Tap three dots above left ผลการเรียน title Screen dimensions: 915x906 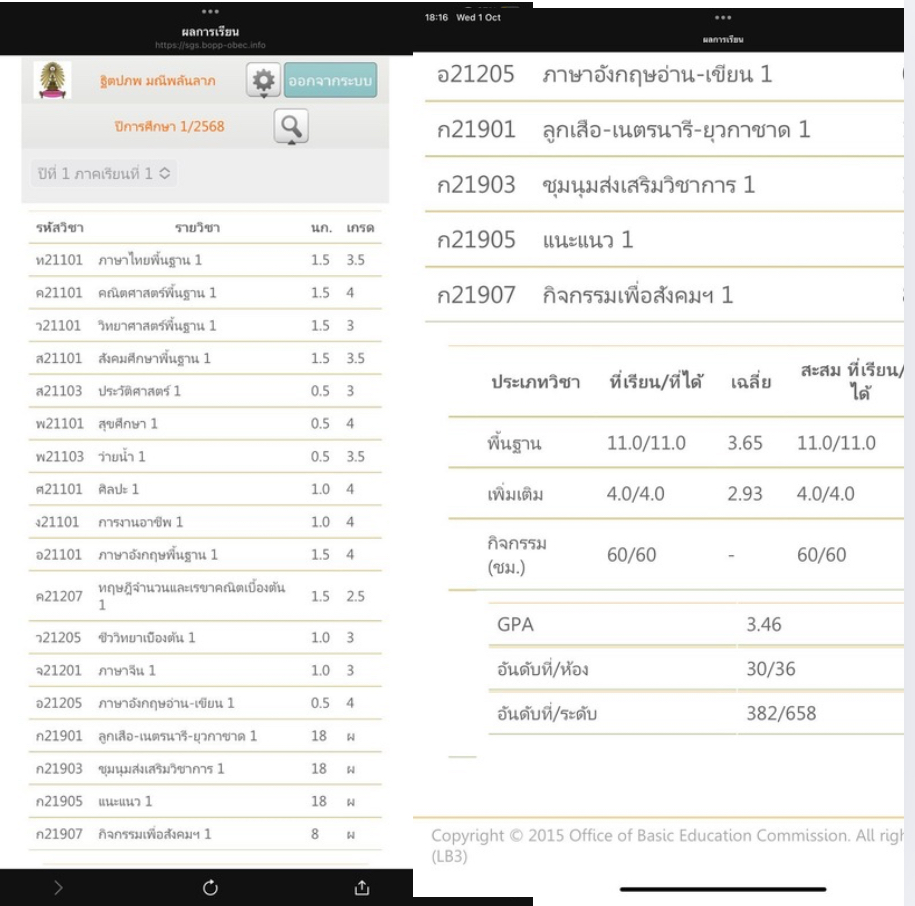pyautogui.click(x=209, y=14)
